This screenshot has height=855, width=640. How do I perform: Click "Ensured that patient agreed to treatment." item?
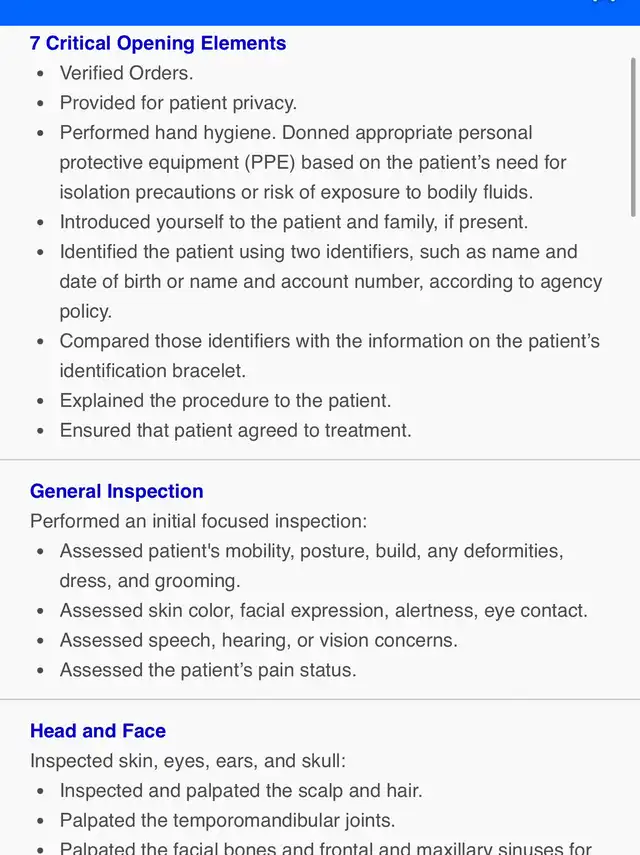click(236, 430)
